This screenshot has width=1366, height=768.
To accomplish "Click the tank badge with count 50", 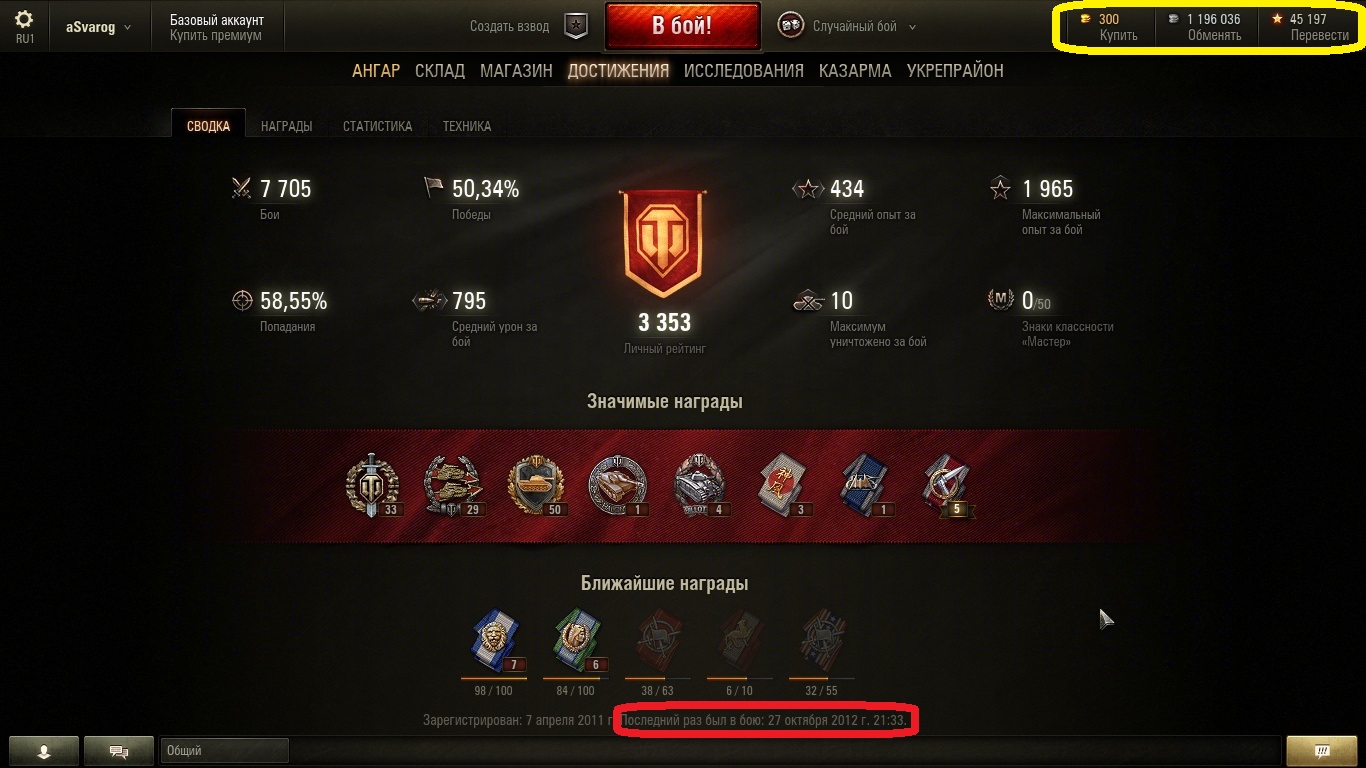I will [539, 485].
